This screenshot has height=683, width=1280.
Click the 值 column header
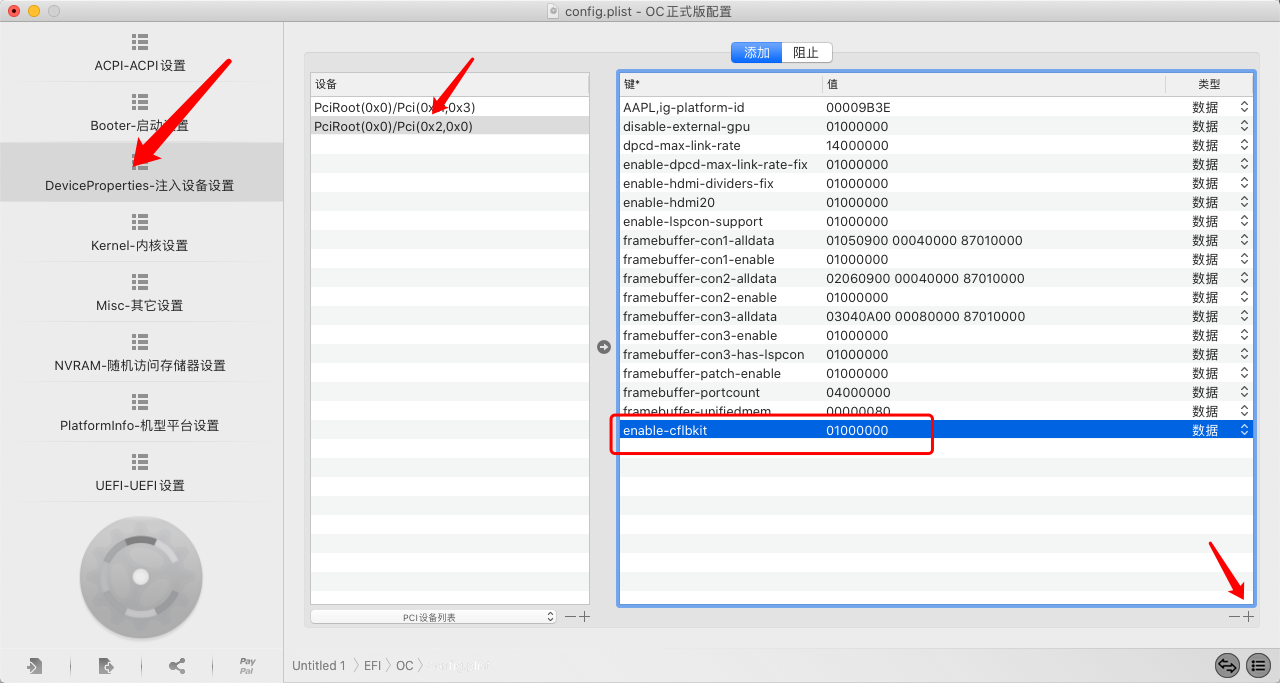pyautogui.click(x=994, y=84)
